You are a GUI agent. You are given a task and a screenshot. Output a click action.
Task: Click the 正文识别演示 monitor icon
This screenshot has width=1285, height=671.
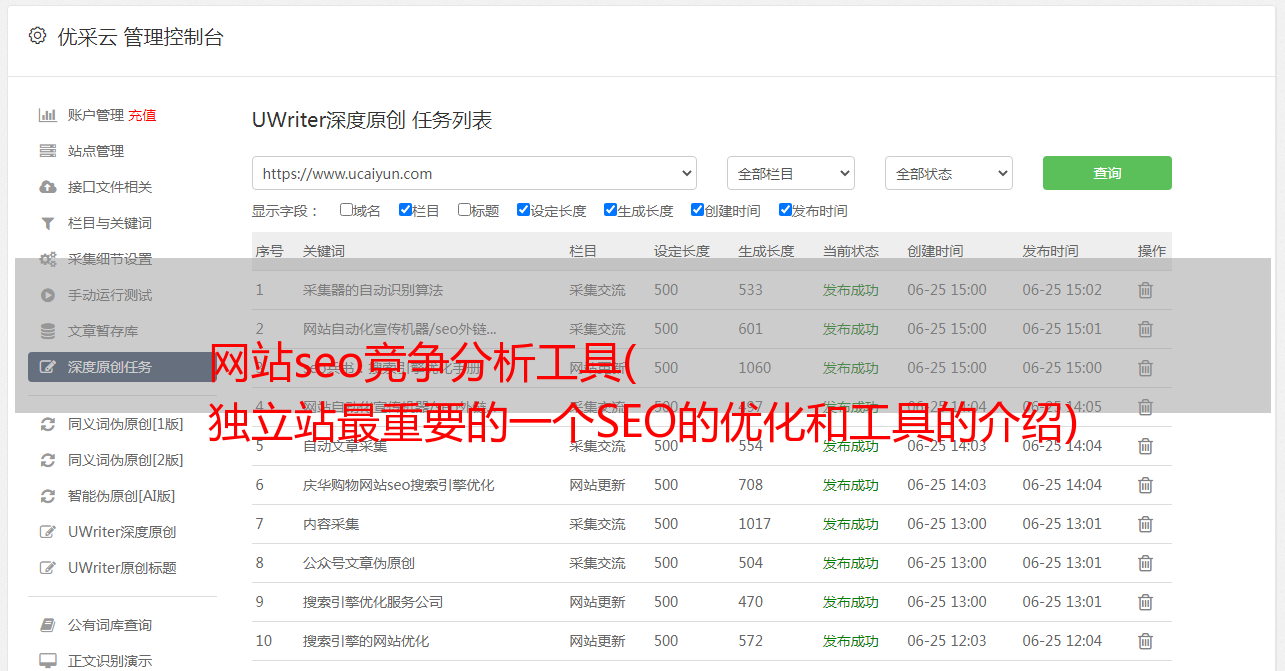click(47, 661)
